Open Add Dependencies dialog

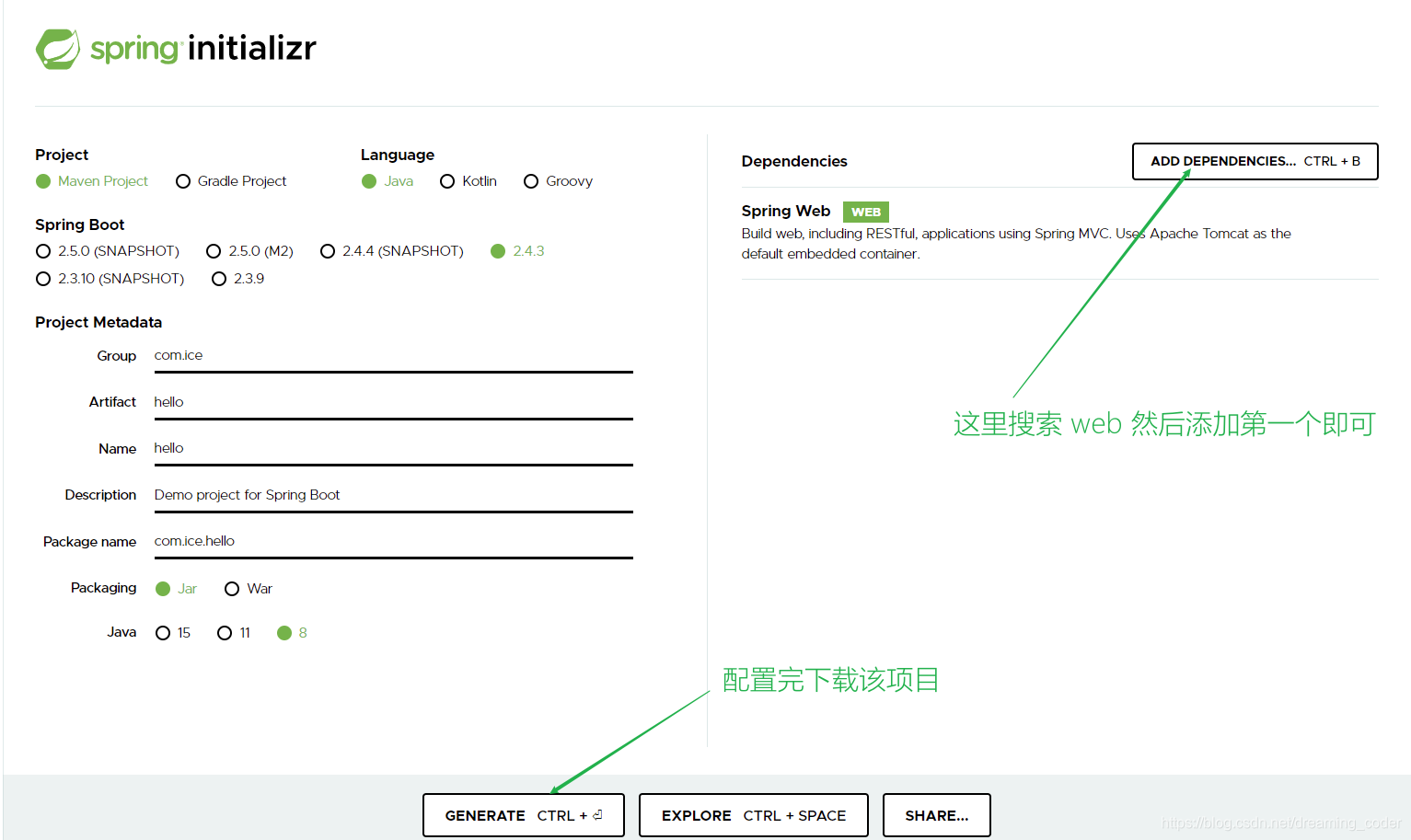coord(1255,161)
